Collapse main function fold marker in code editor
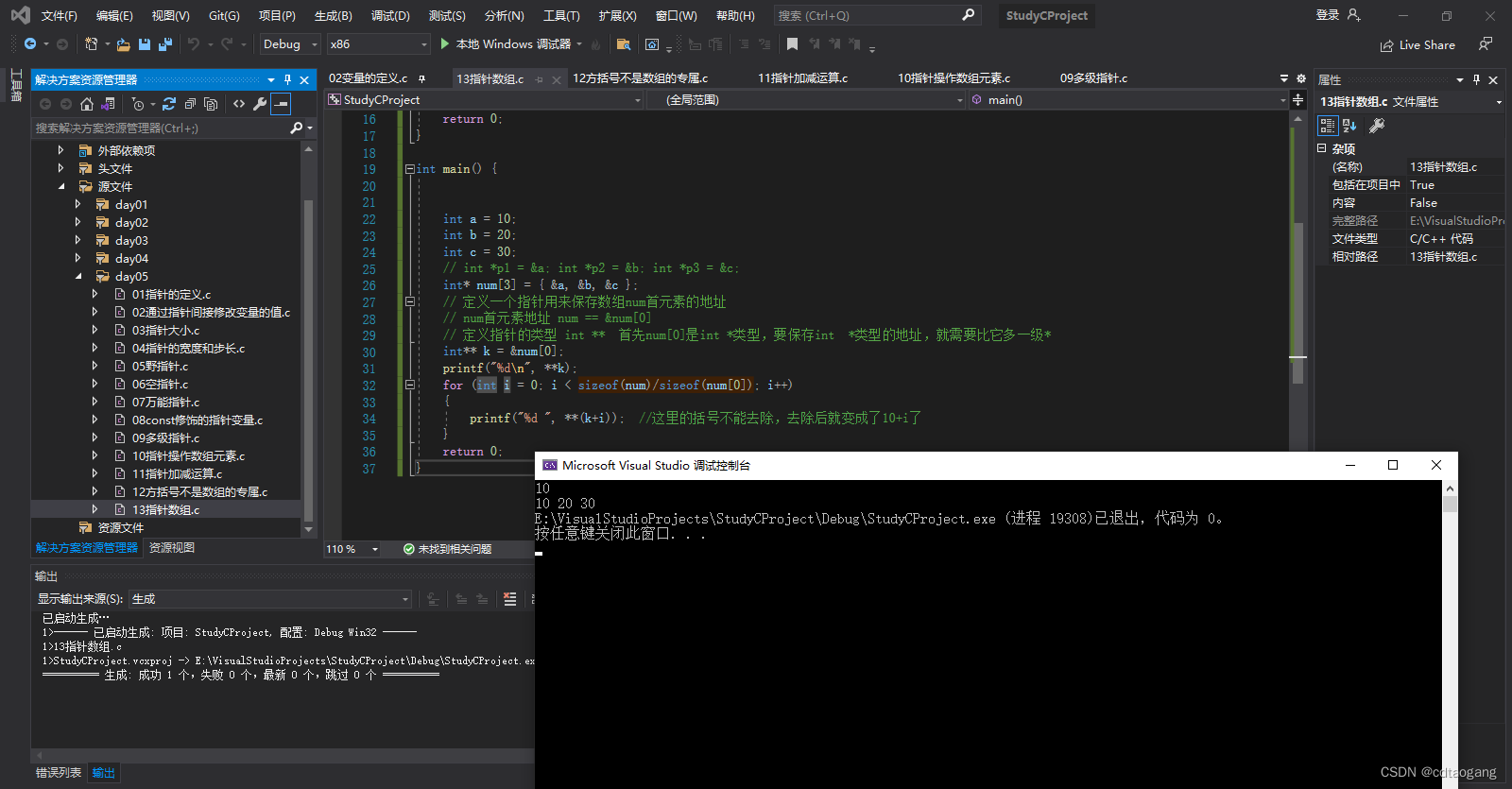This screenshot has width=1512, height=789. click(409, 169)
